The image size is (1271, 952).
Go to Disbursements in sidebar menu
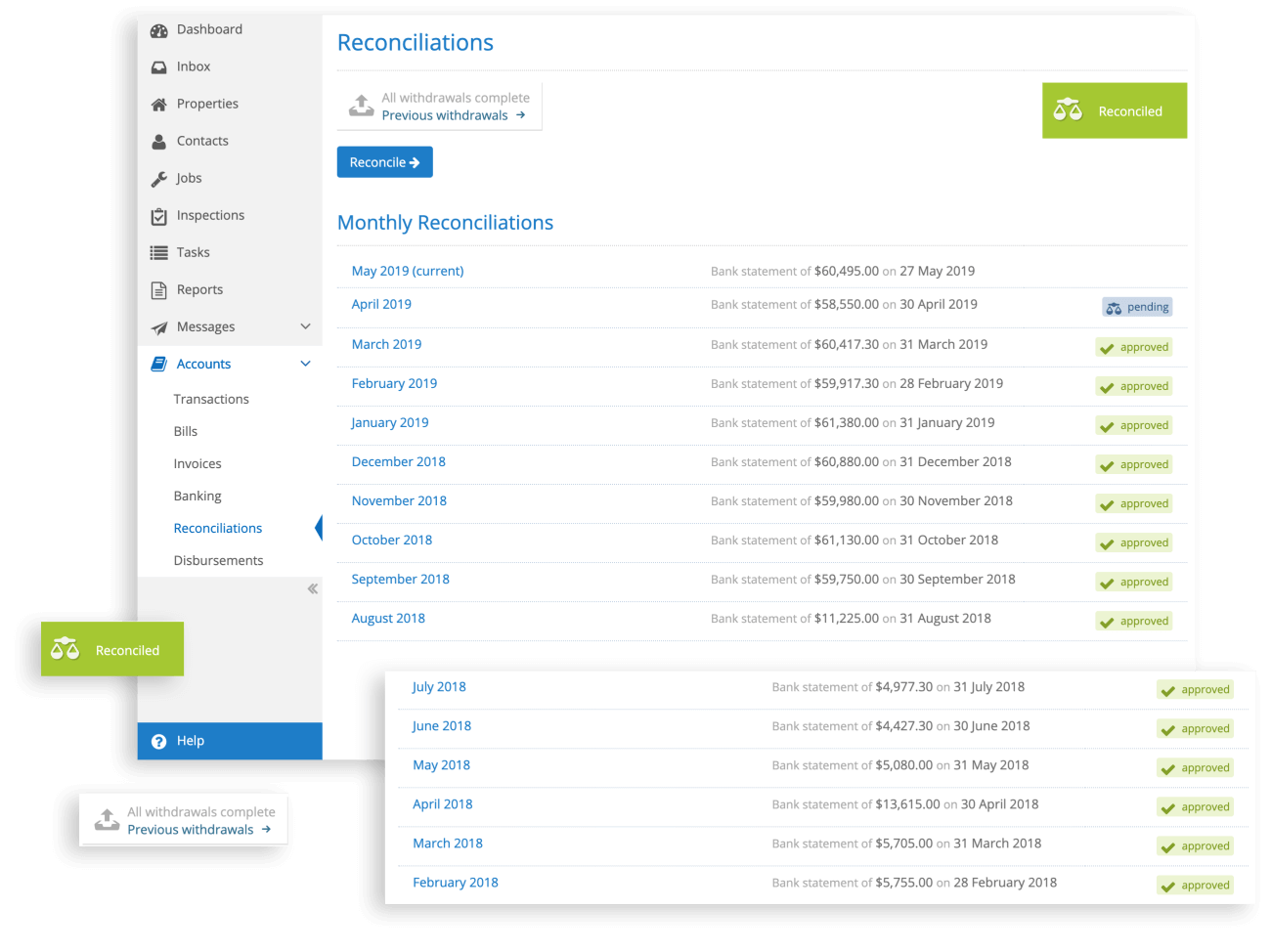218,560
